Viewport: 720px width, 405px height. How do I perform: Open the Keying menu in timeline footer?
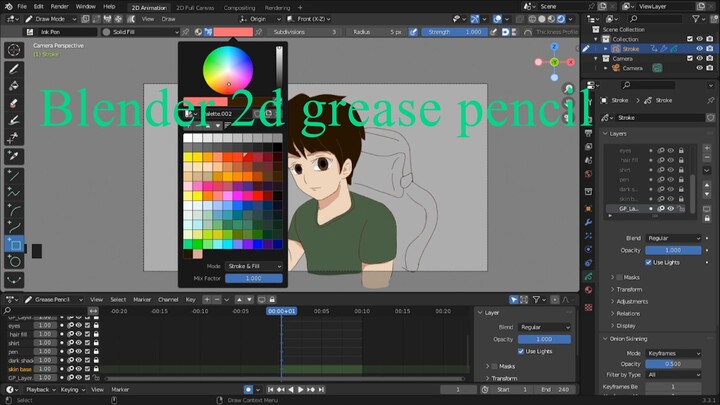click(x=73, y=389)
